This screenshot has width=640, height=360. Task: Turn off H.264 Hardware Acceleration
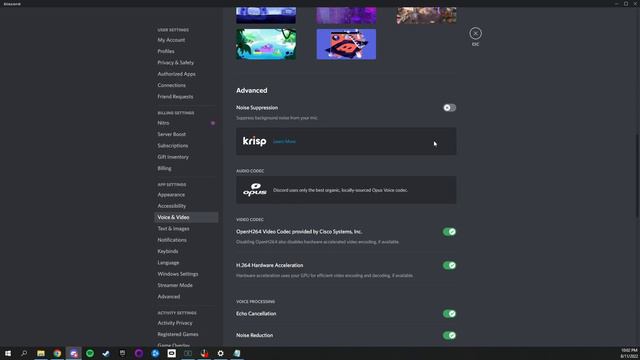[449, 265]
